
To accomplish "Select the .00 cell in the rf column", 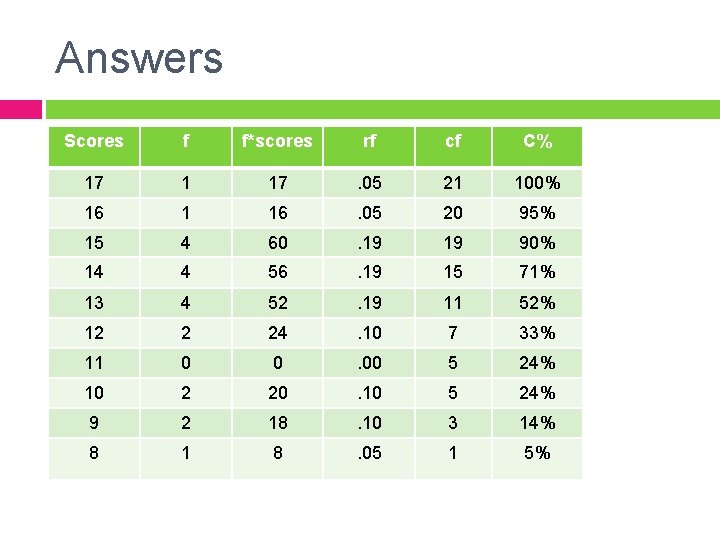I will tap(369, 363).
